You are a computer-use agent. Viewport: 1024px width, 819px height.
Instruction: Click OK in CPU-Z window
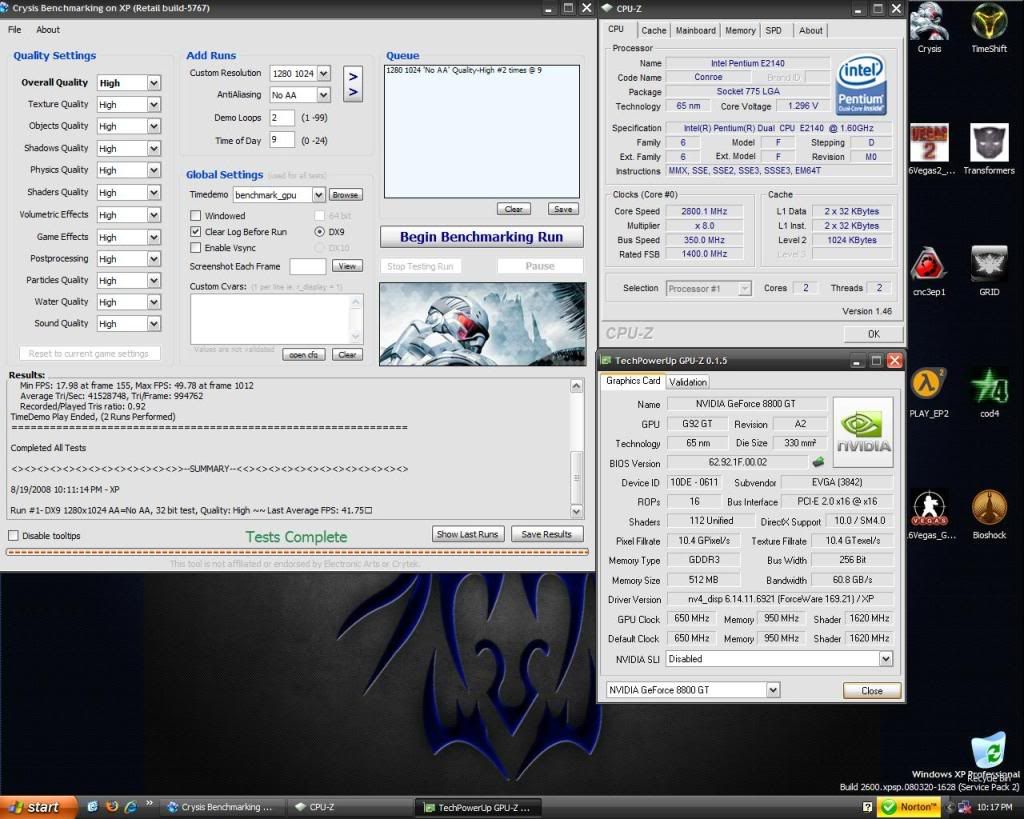click(x=874, y=334)
